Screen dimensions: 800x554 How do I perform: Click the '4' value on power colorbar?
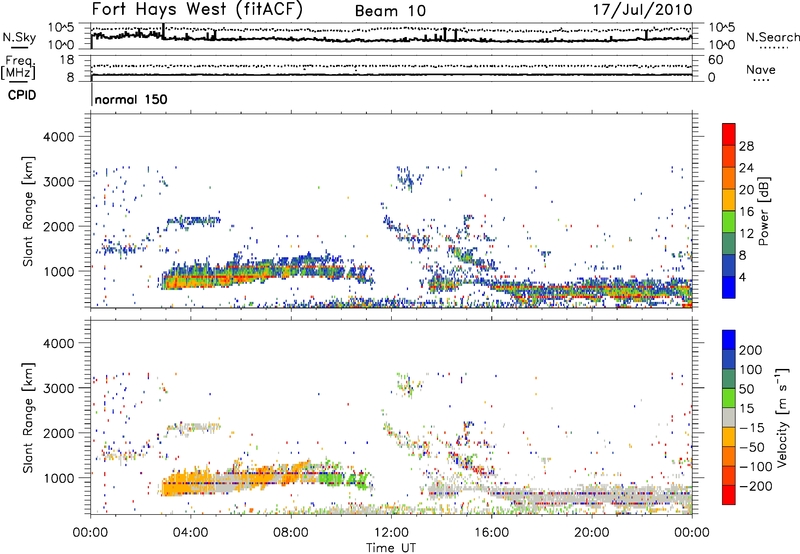tap(742, 278)
